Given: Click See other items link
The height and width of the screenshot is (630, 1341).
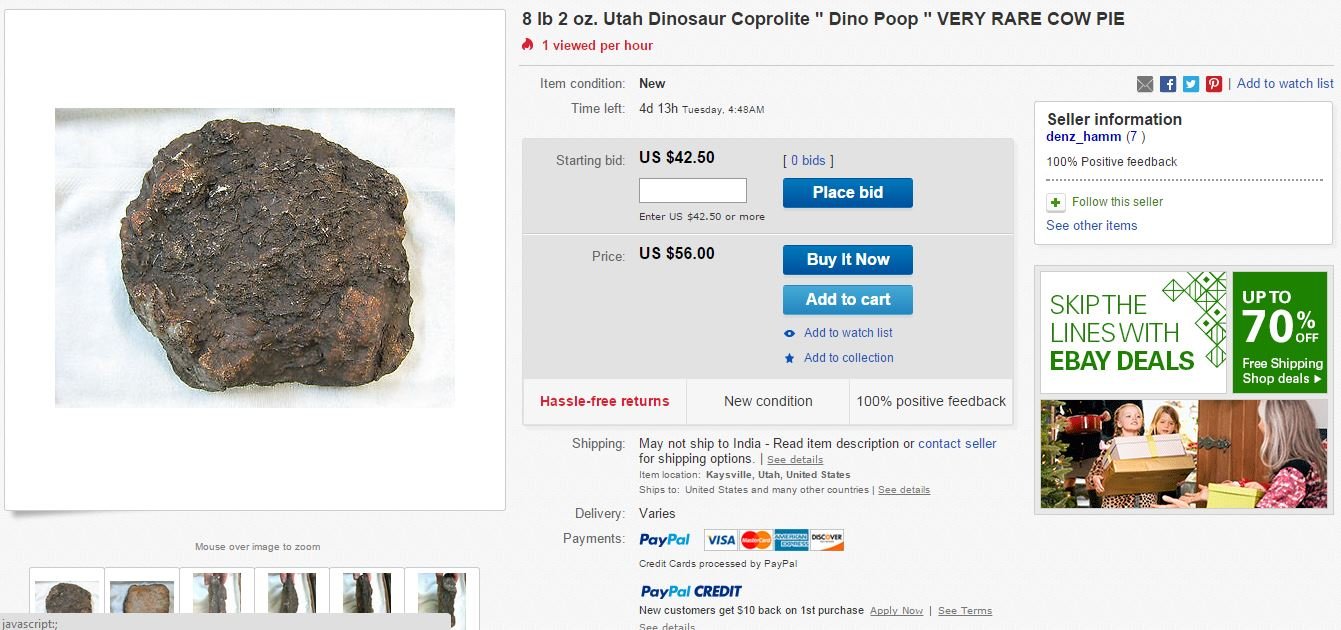Looking at the screenshot, I should pyautogui.click(x=1092, y=226).
